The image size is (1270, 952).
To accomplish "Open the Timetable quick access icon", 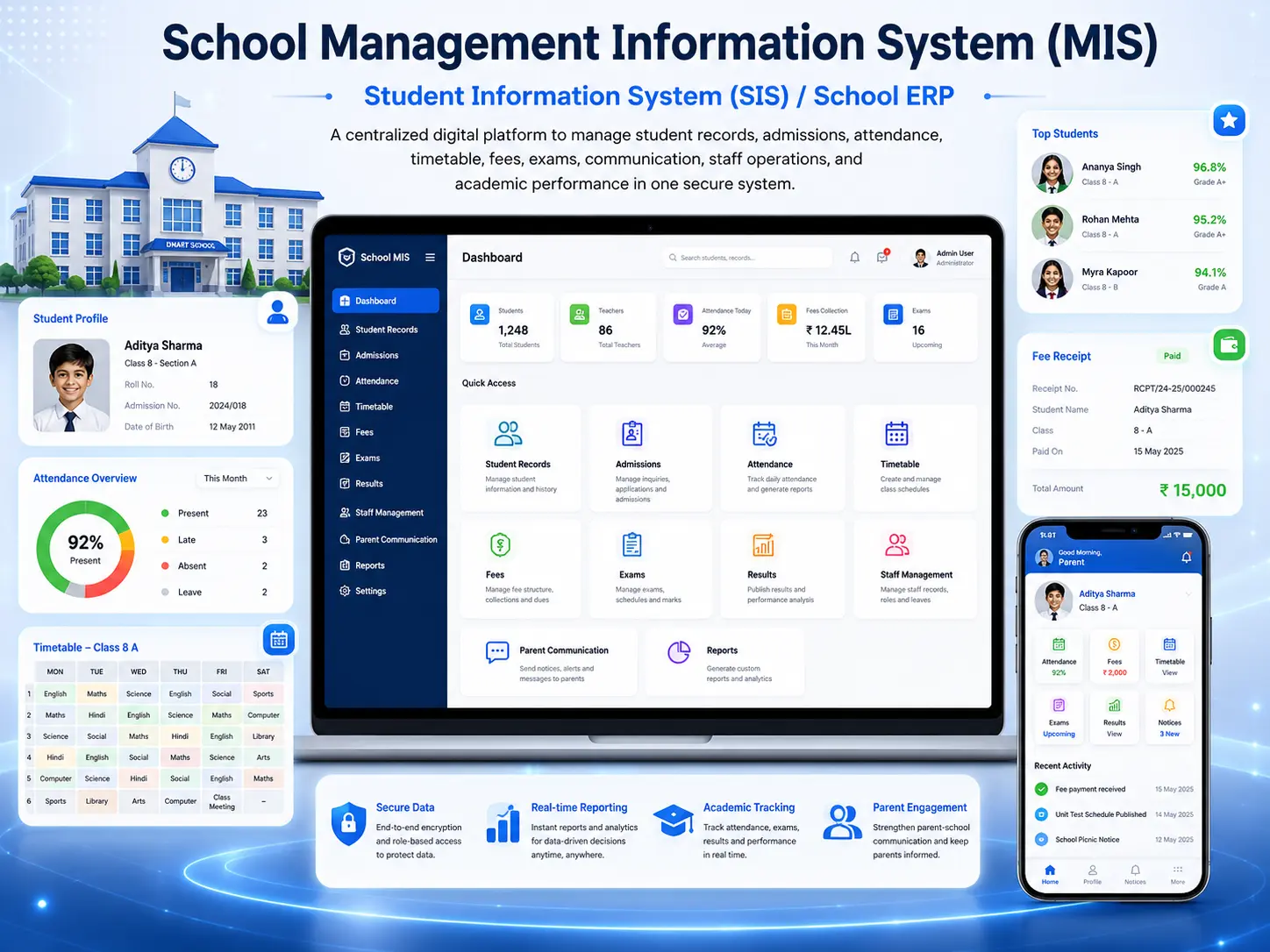I will click(896, 434).
